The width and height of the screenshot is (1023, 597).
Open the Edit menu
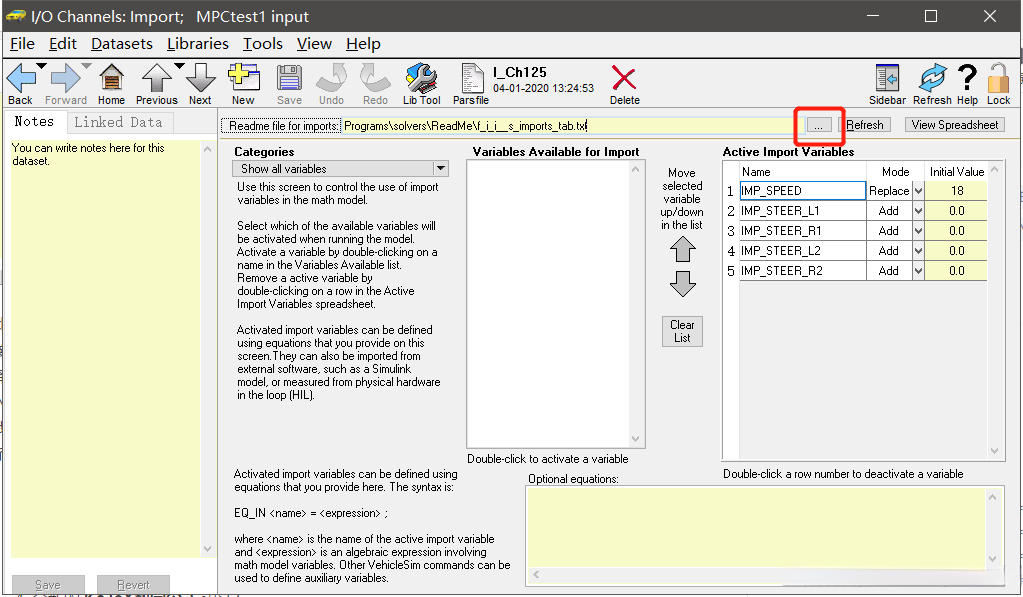63,44
